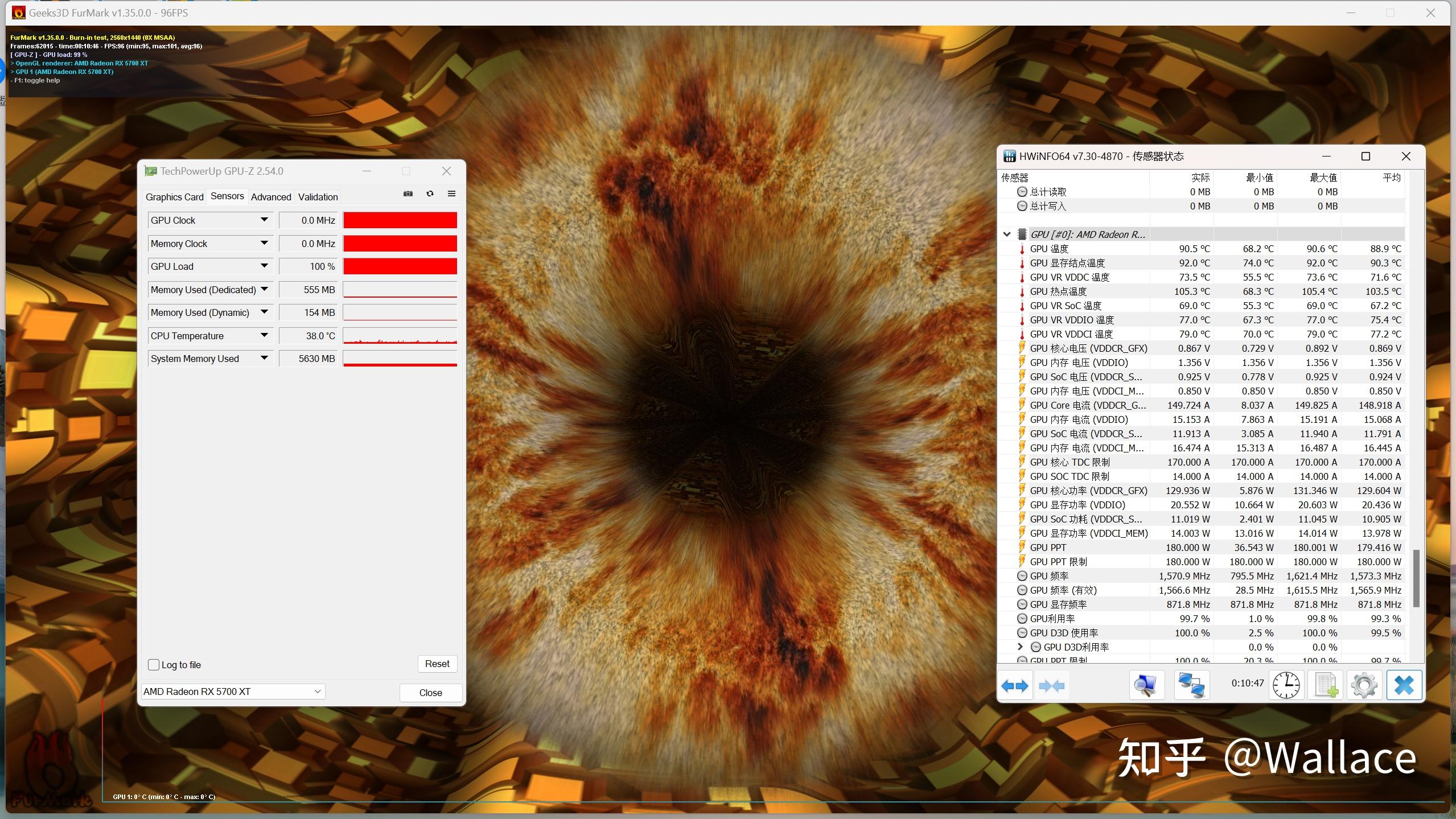Expand the AMD Radeon RX 5700 XT selector dropdown
Screen dimensions: 1456x819
click(x=316, y=691)
